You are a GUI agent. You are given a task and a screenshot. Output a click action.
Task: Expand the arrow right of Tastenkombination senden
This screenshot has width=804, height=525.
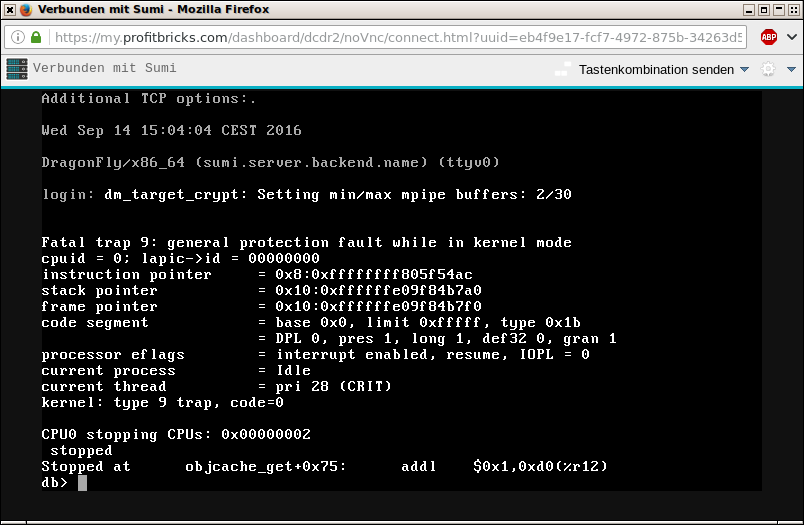pyautogui.click(x=744, y=70)
